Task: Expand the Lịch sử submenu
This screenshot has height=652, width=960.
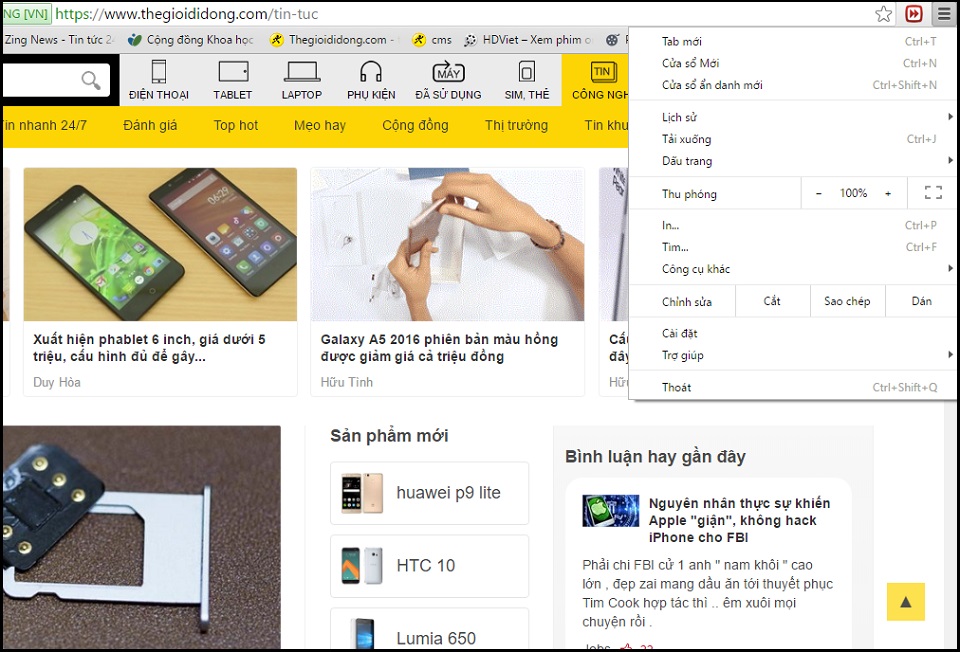Action: [x=793, y=117]
